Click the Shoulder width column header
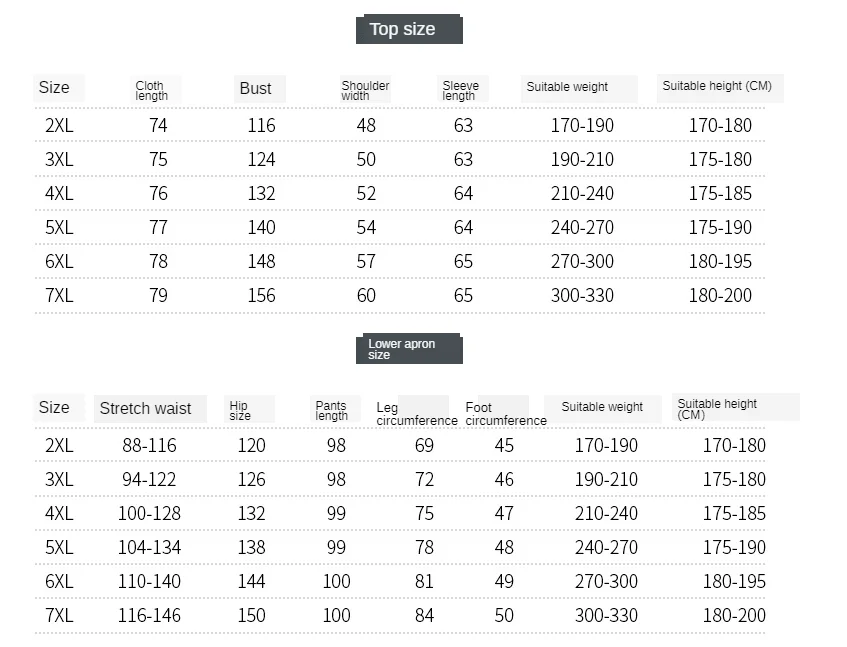 [x=365, y=90]
